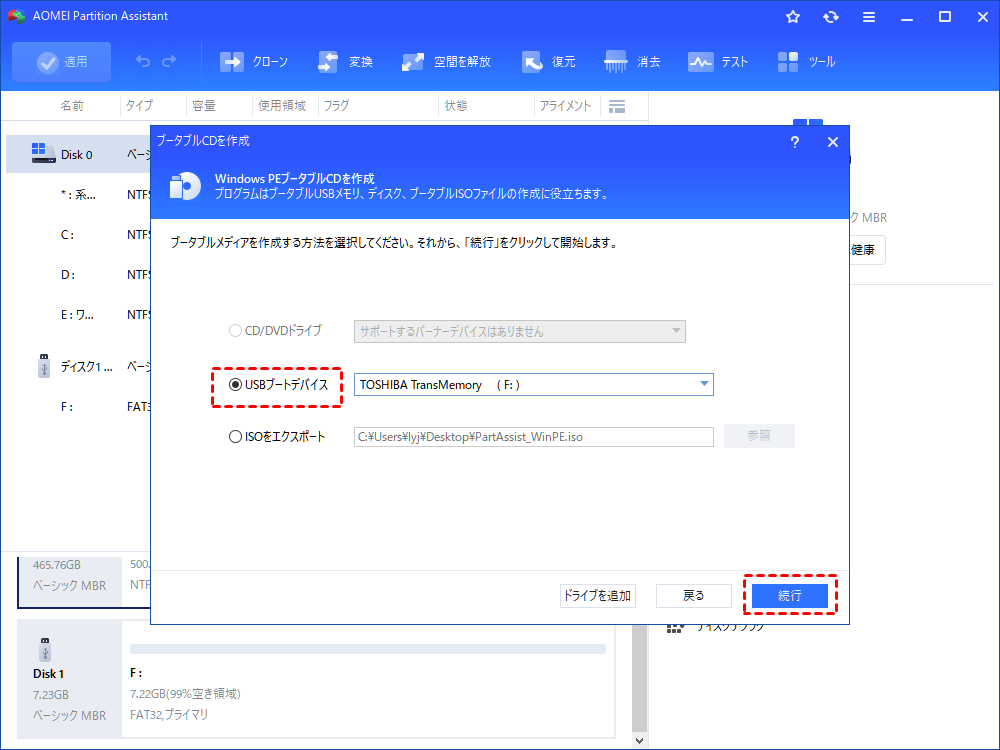Image resolution: width=1000 pixels, height=750 pixels.
Task: Open the 空間を解放 toolbar item
Action: (x=446, y=62)
